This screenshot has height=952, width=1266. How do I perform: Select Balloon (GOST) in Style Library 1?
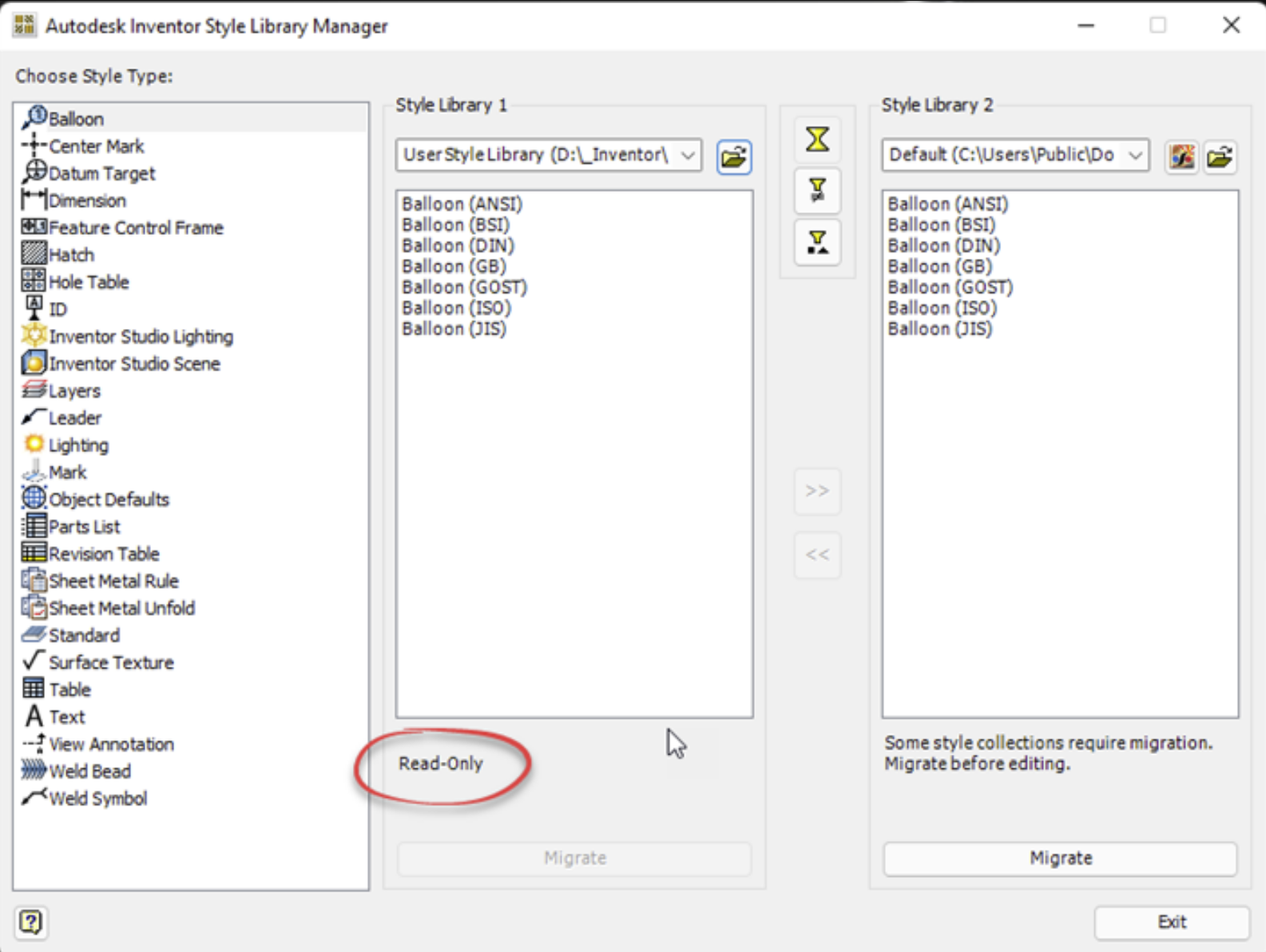click(x=465, y=287)
